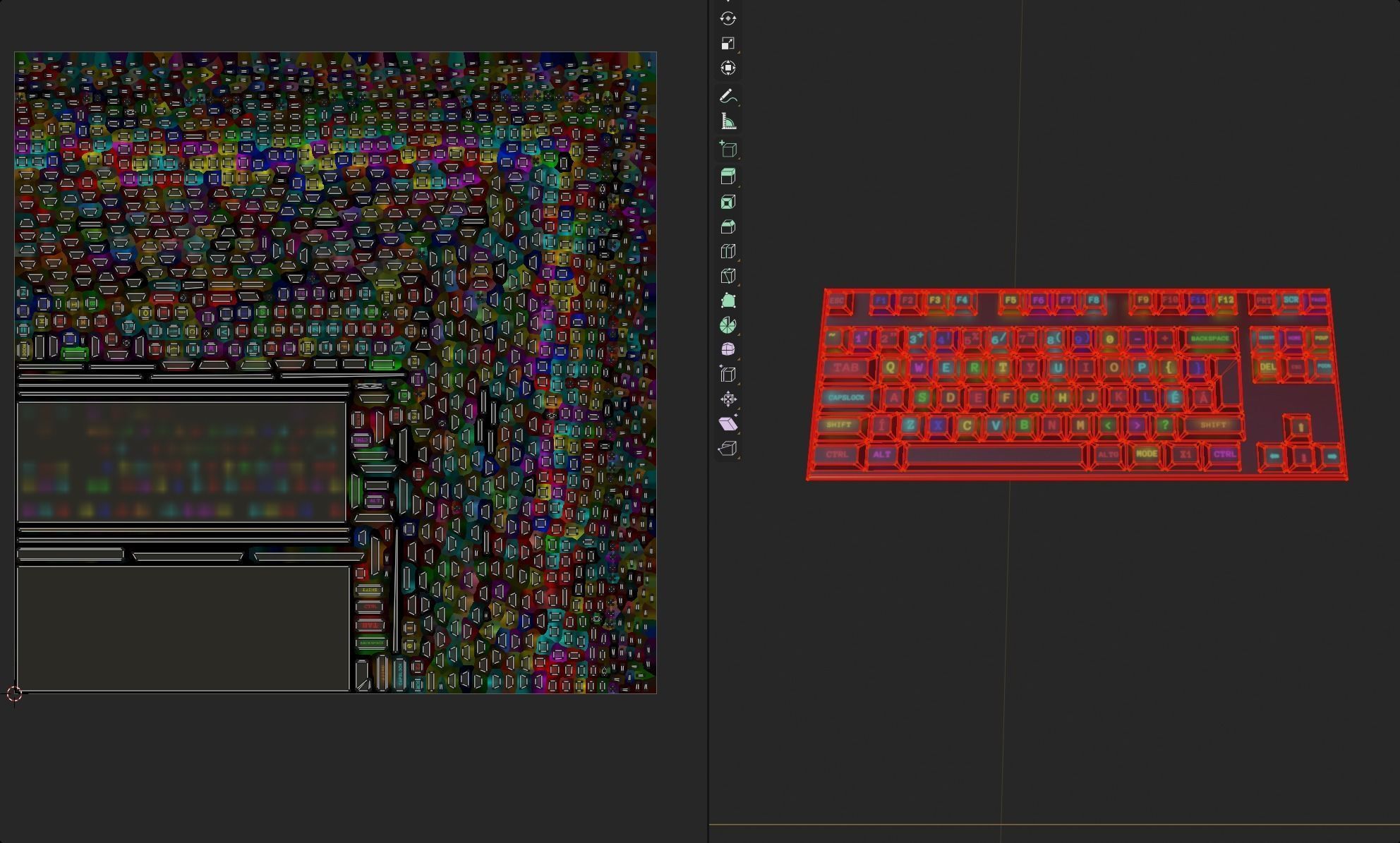Choose the Bevel tool

pos(728,227)
